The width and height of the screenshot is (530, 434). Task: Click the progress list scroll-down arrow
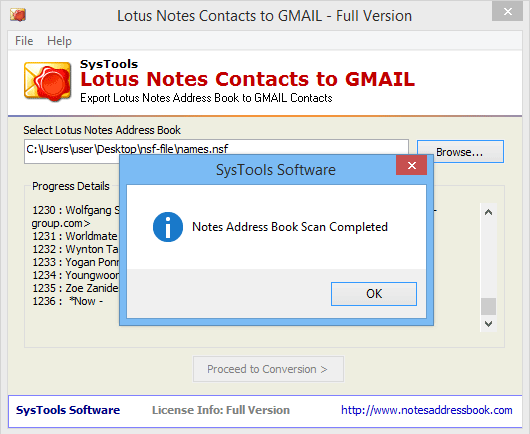coord(488,324)
